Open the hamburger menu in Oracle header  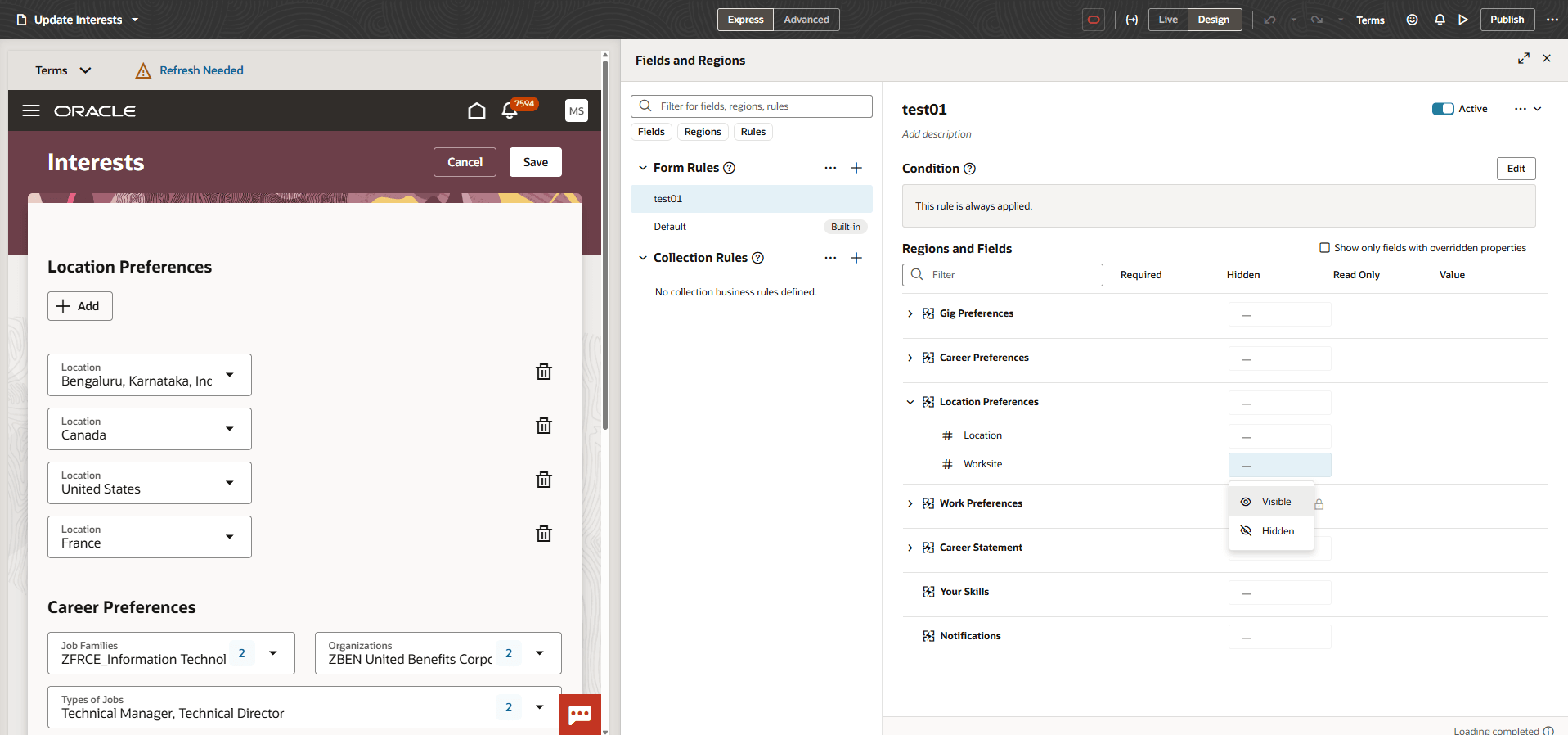click(31, 110)
